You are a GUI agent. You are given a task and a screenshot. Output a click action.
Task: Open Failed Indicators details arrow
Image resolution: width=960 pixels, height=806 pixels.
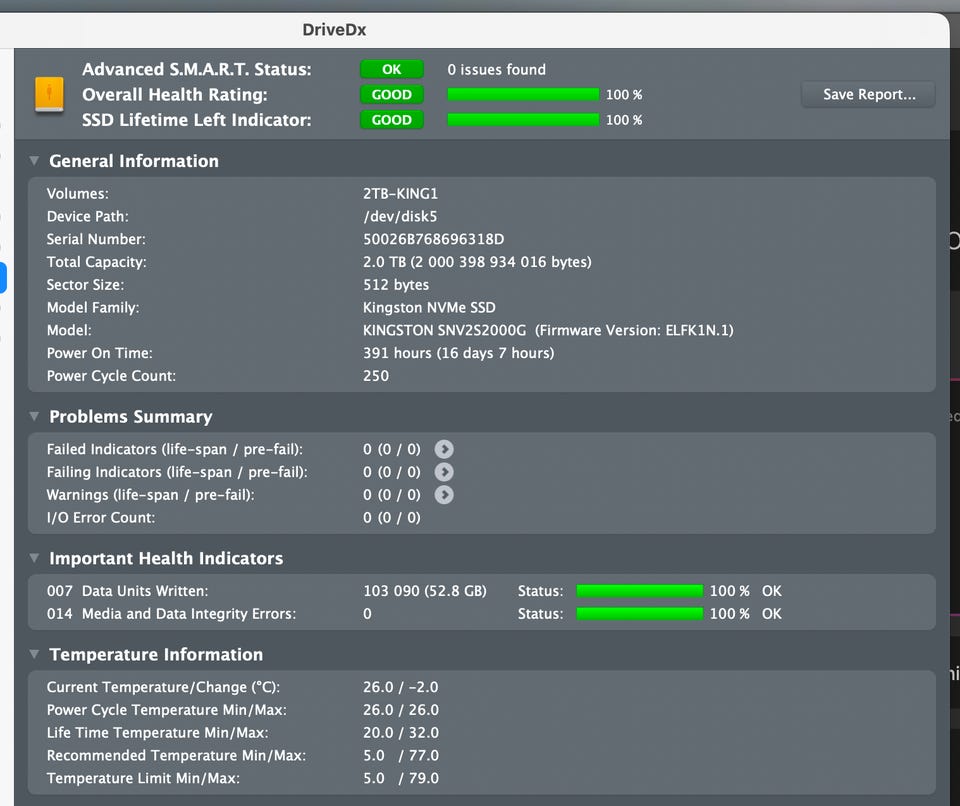tap(444, 449)
